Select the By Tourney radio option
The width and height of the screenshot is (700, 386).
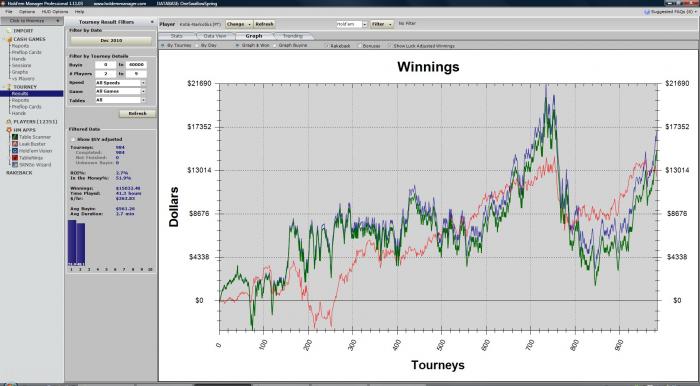click(x=163, y=46)
